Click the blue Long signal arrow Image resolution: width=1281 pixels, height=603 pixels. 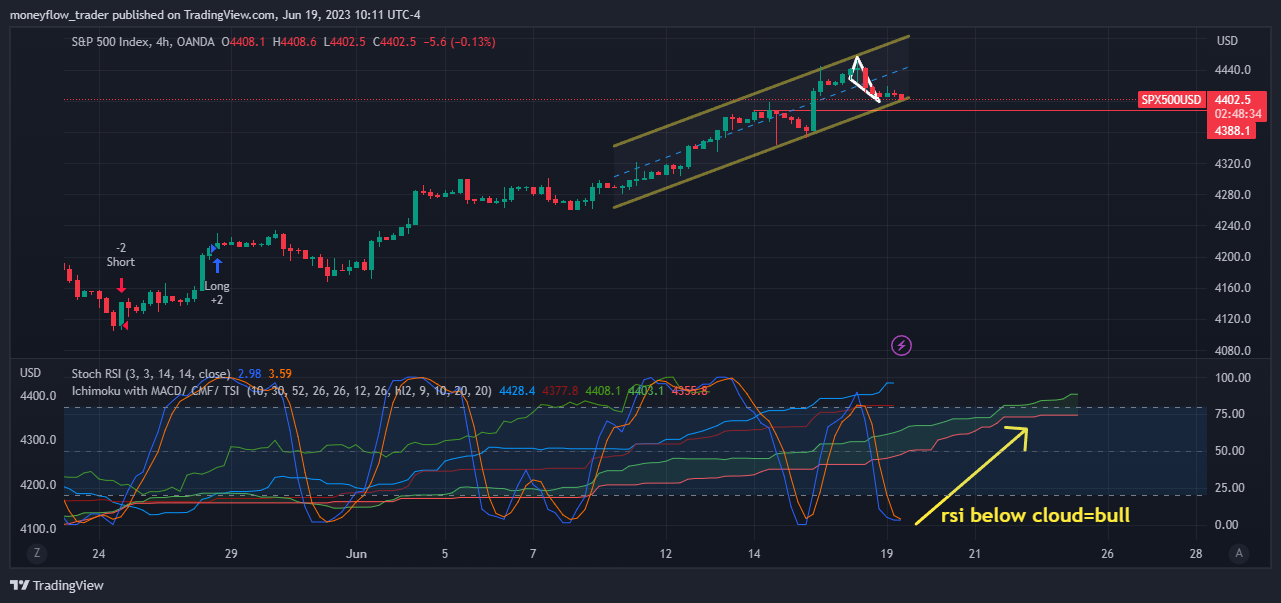217,265
